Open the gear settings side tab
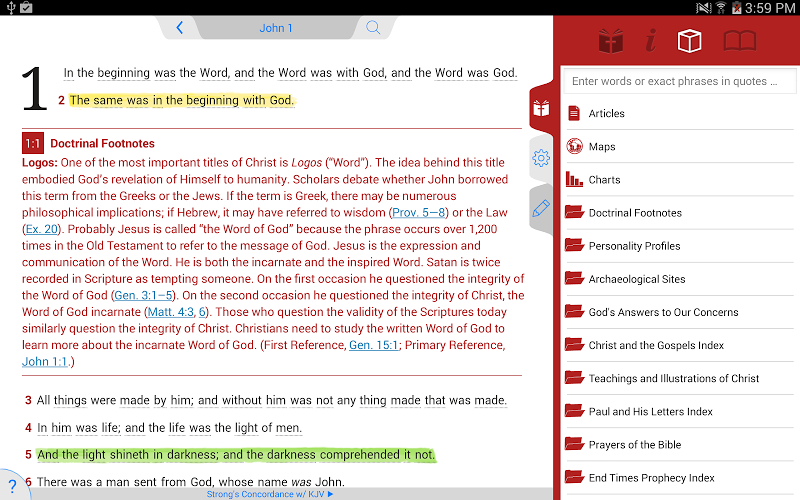Image resolution: width=800 pixels, height=500 pixels. coord(541,158)
